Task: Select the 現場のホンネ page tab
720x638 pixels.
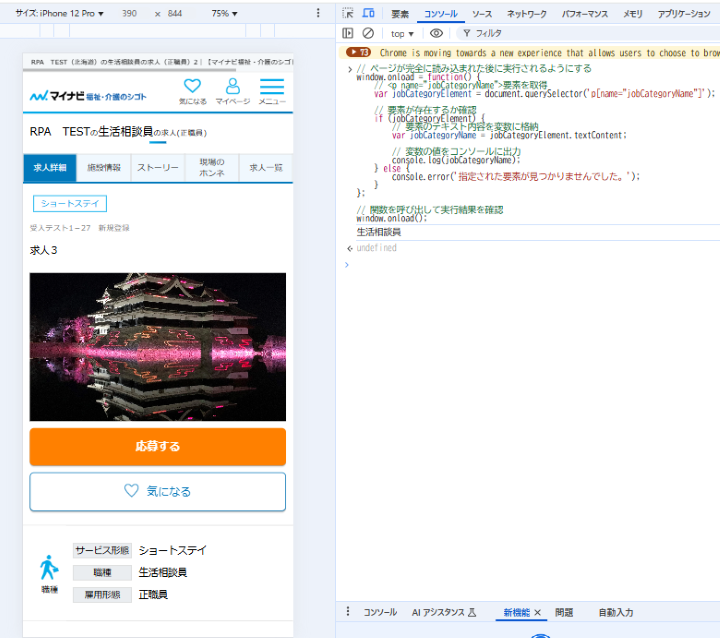Action: [x=212, y=168]
